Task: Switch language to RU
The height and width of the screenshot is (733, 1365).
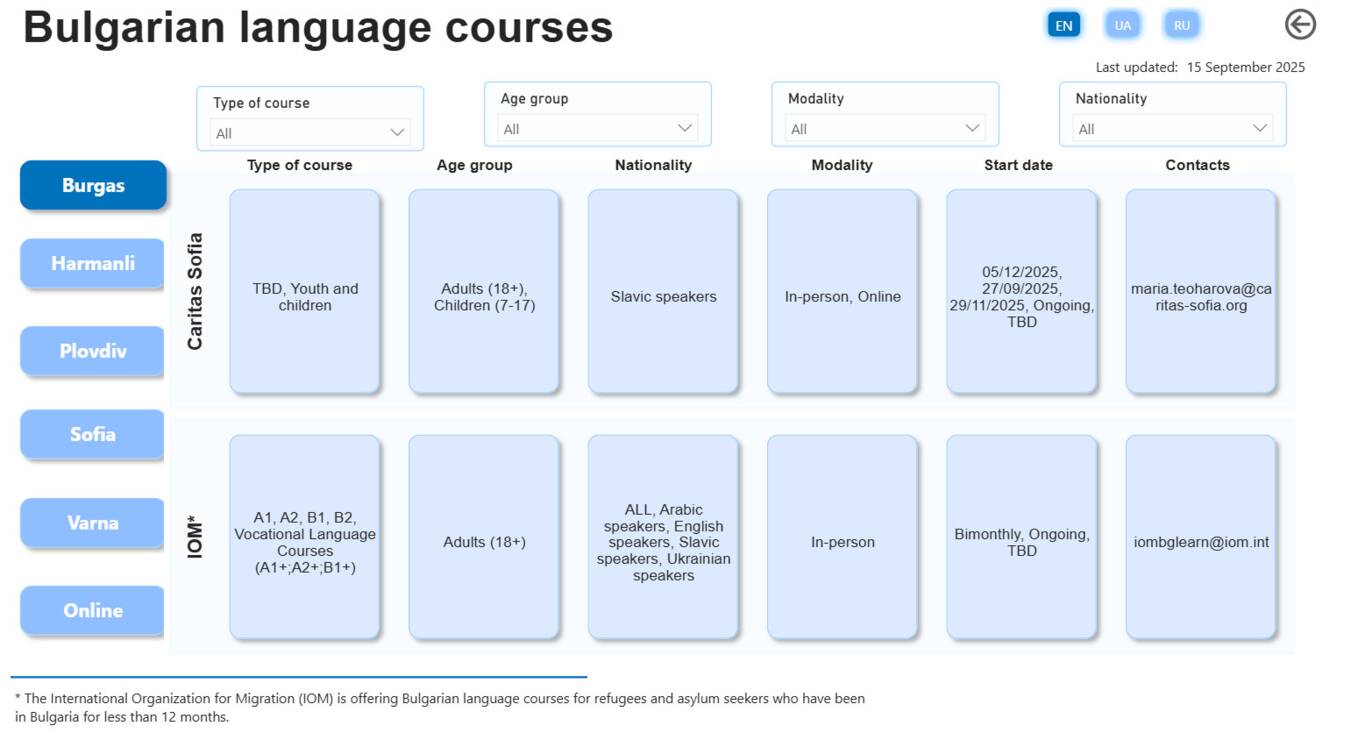Action: pos(1182,25)
